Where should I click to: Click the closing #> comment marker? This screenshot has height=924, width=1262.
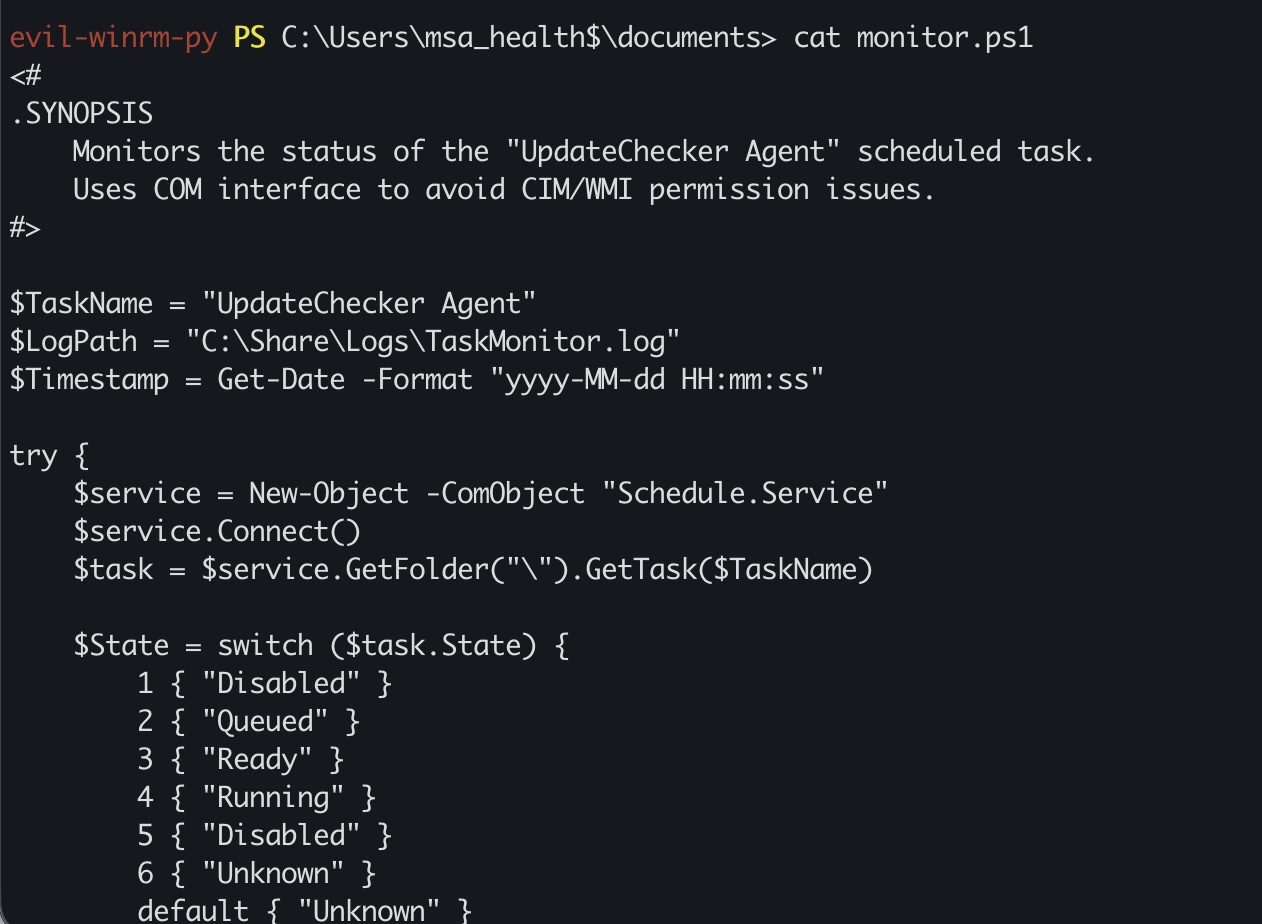coord(25,227)
